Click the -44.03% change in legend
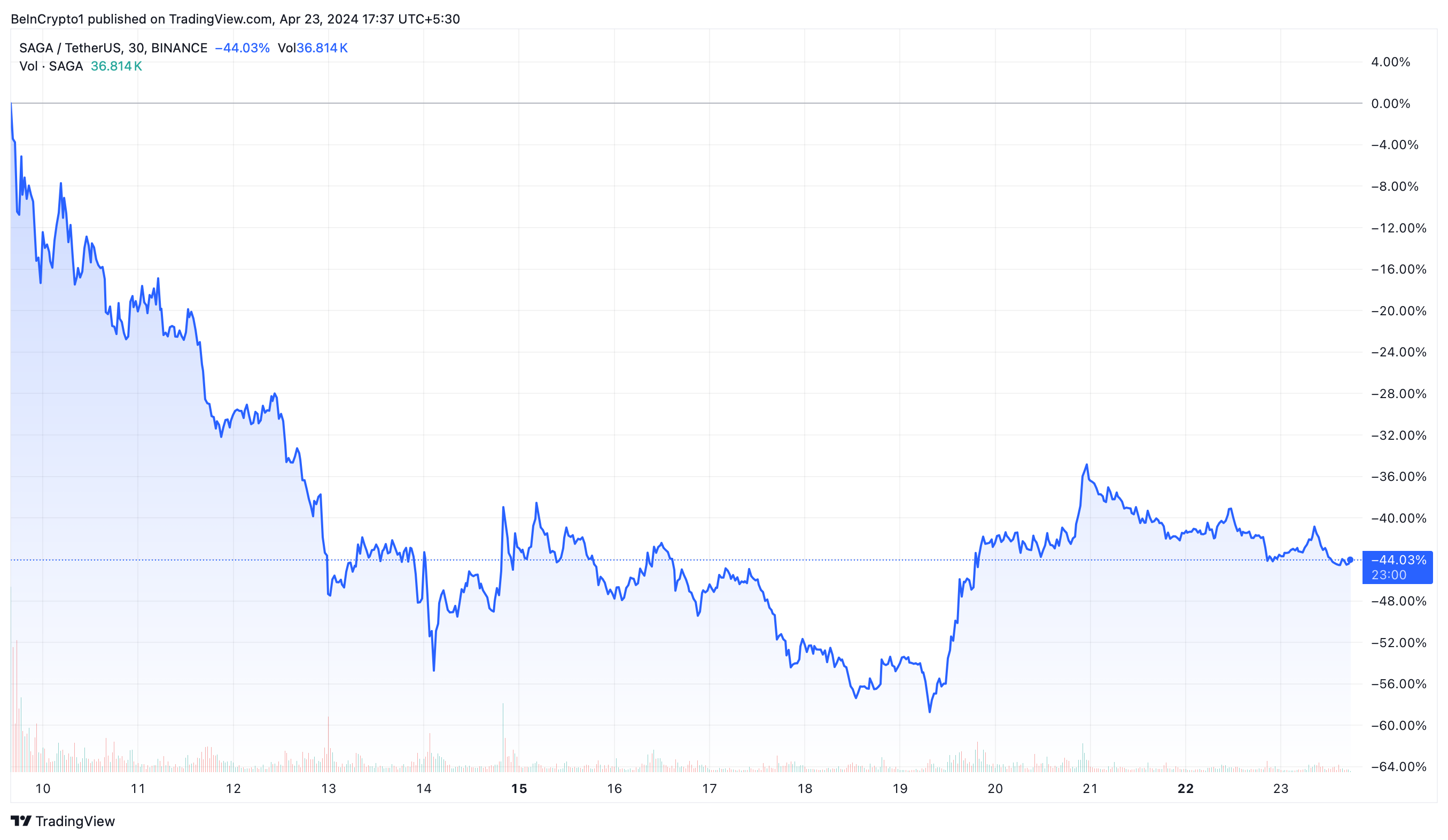The width and height of the screenshot is (1448, 840). tap(242, 48)
